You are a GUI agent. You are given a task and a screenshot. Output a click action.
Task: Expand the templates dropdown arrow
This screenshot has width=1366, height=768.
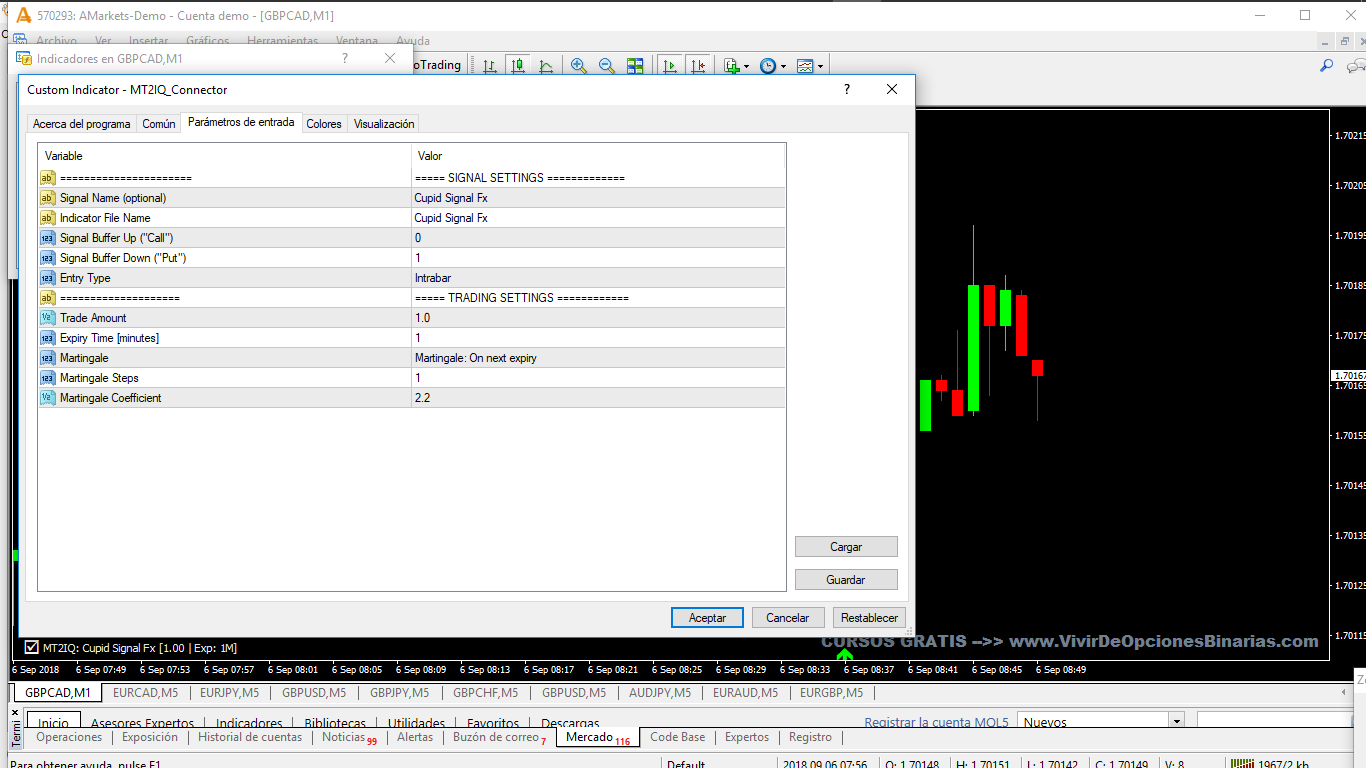click(x=820, y=67)
